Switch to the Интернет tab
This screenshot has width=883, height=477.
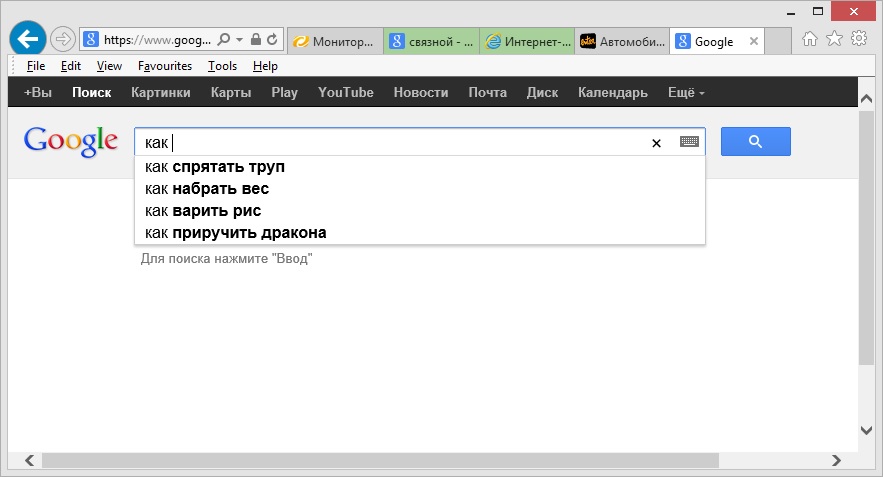click(x=527, y=41)
